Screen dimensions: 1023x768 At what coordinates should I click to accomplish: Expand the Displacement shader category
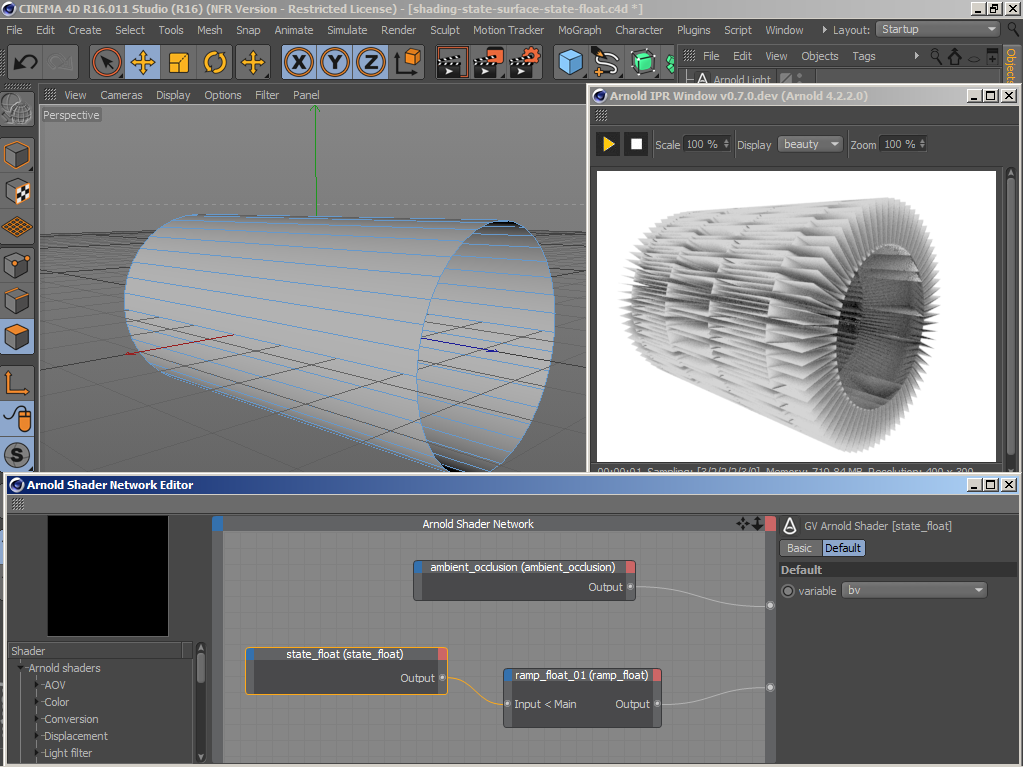tap(76, 736)
